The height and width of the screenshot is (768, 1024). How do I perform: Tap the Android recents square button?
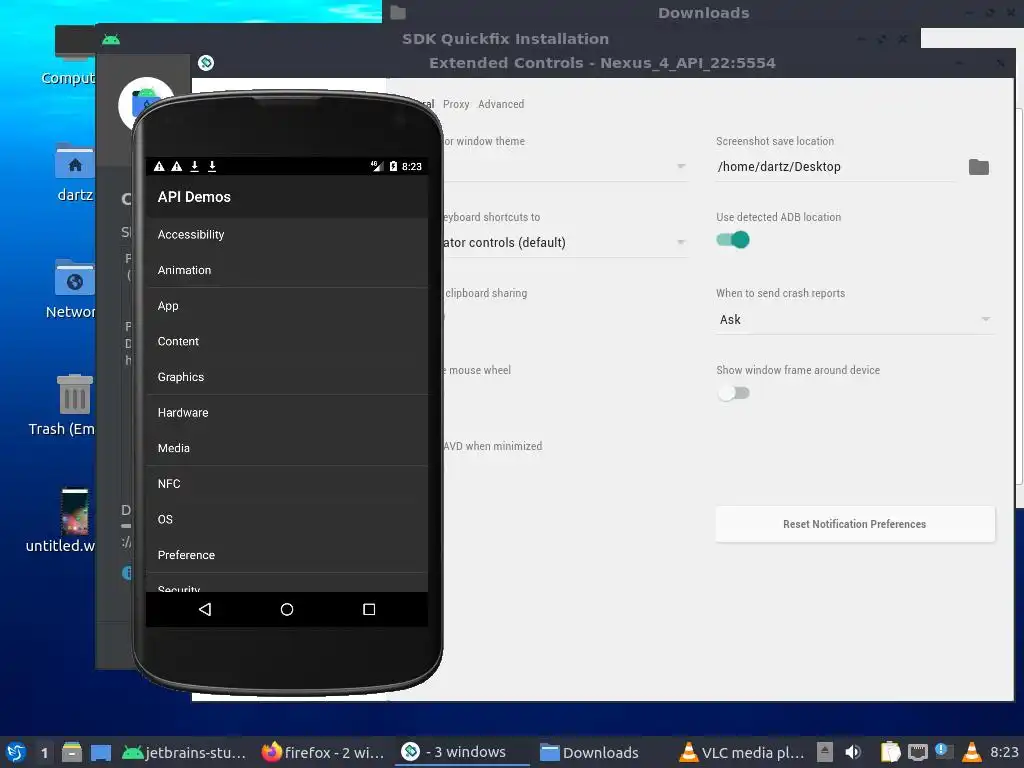tap(369, 609)
